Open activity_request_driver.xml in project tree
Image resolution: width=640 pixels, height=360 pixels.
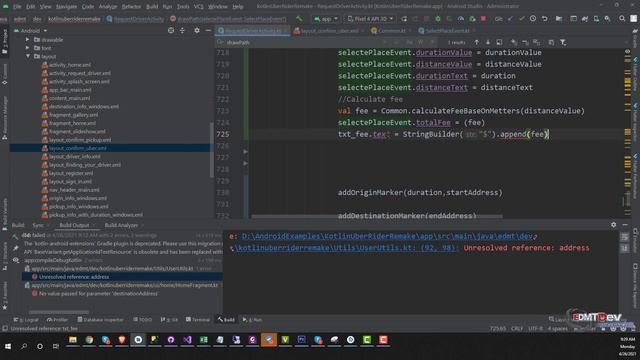pos(80,73)
